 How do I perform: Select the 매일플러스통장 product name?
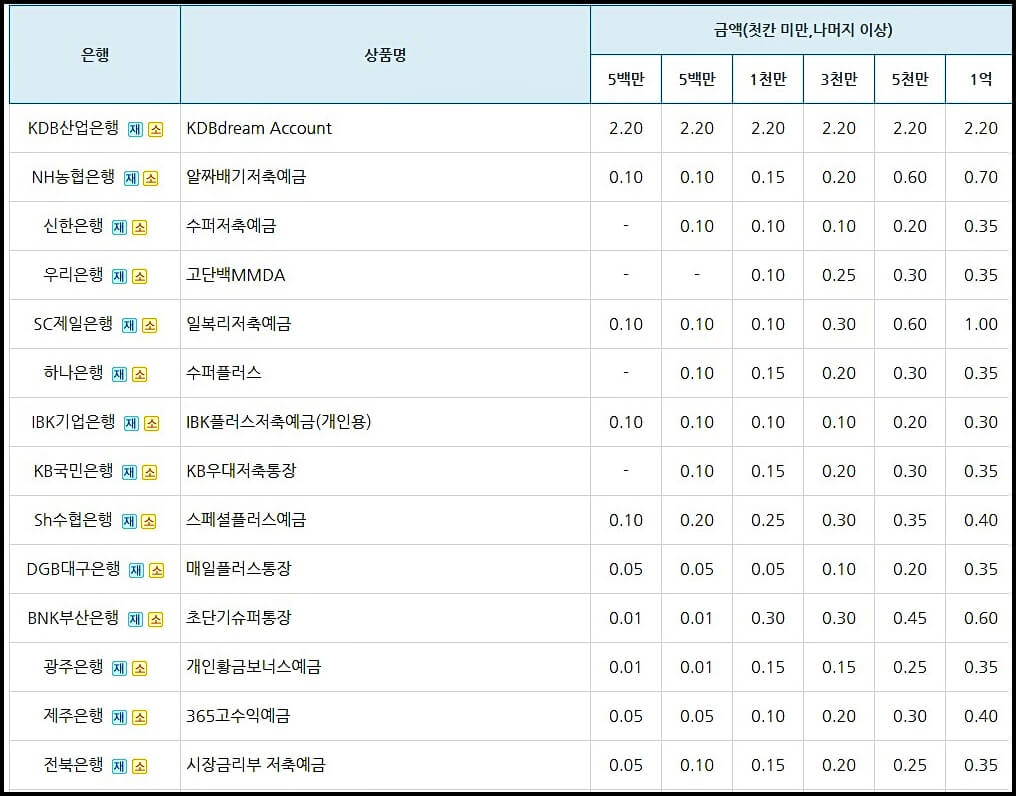[238, 568]
